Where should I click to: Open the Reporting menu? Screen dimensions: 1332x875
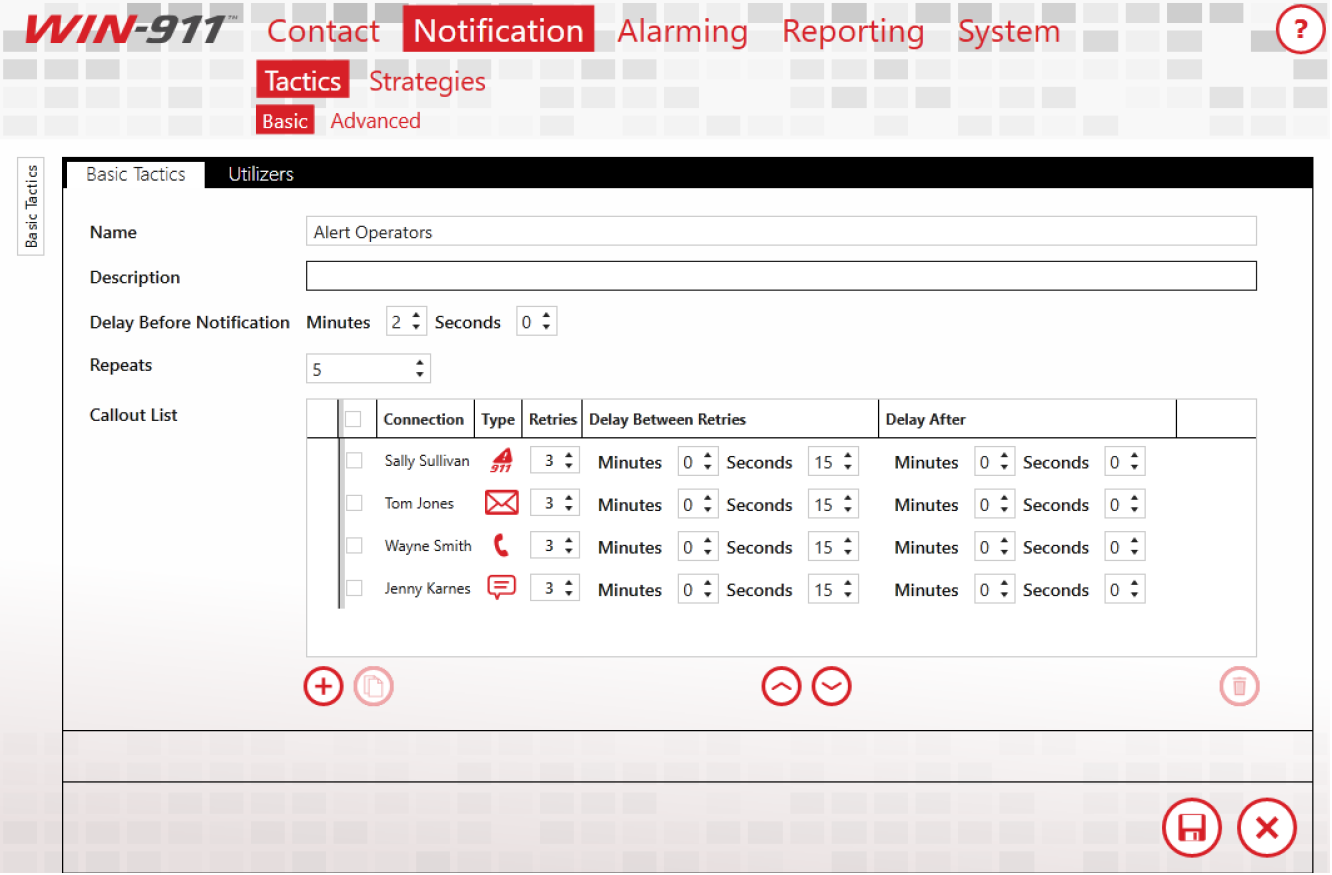click(853, 31)
